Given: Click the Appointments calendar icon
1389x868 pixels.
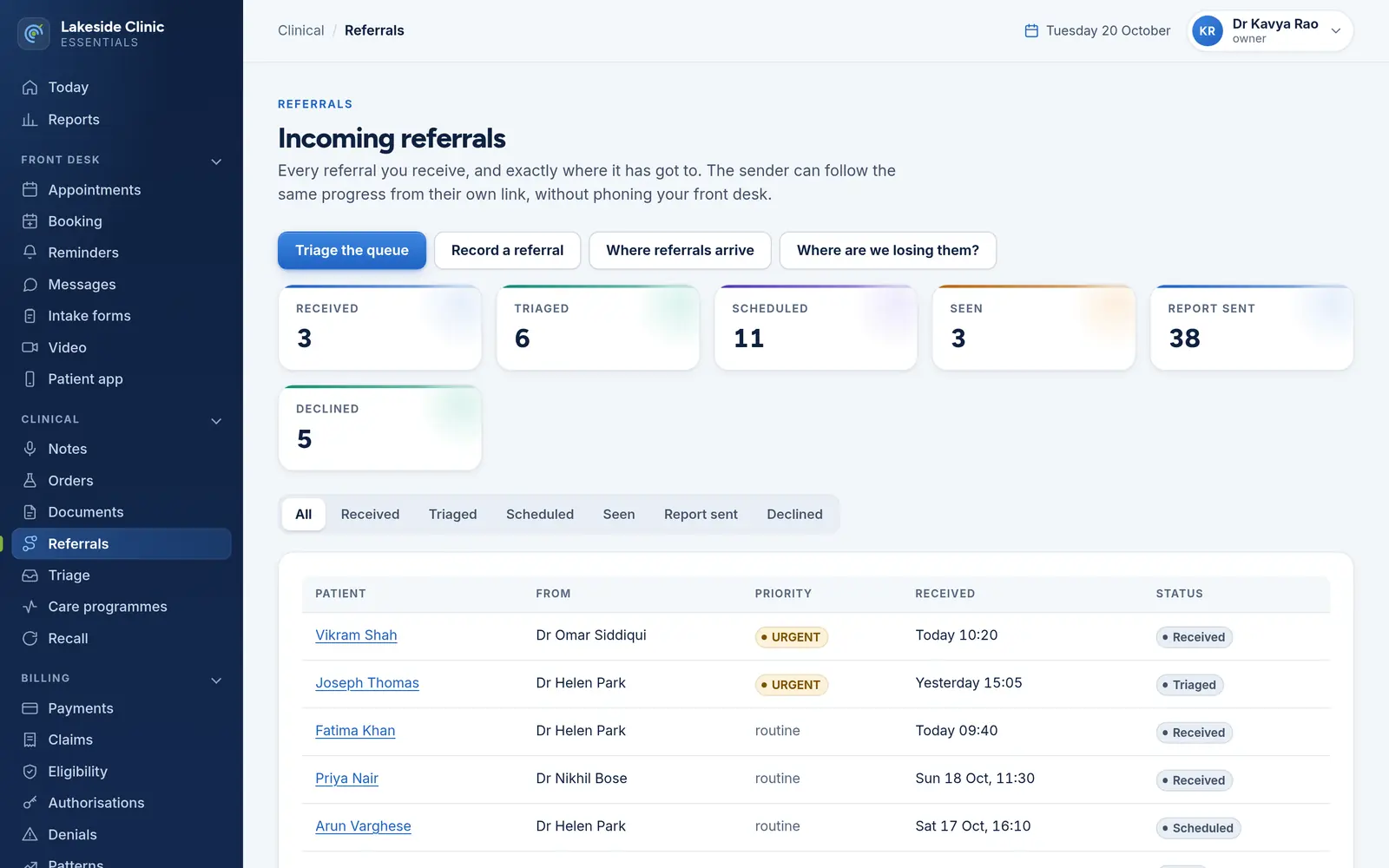Looking at the screenshot, I should tap(30, 190).
